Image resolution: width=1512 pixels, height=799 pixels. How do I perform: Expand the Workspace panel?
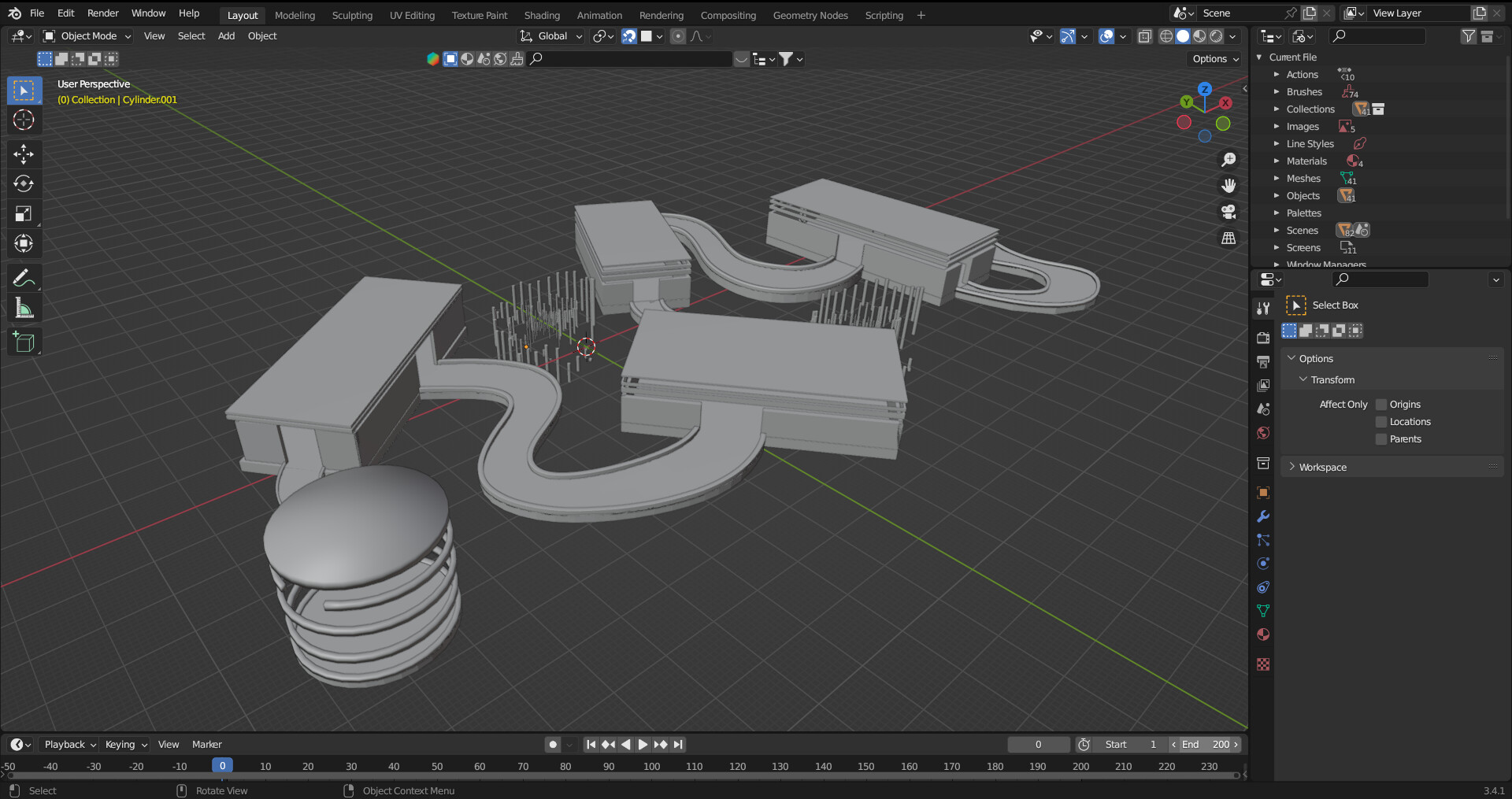(1322, 468)
